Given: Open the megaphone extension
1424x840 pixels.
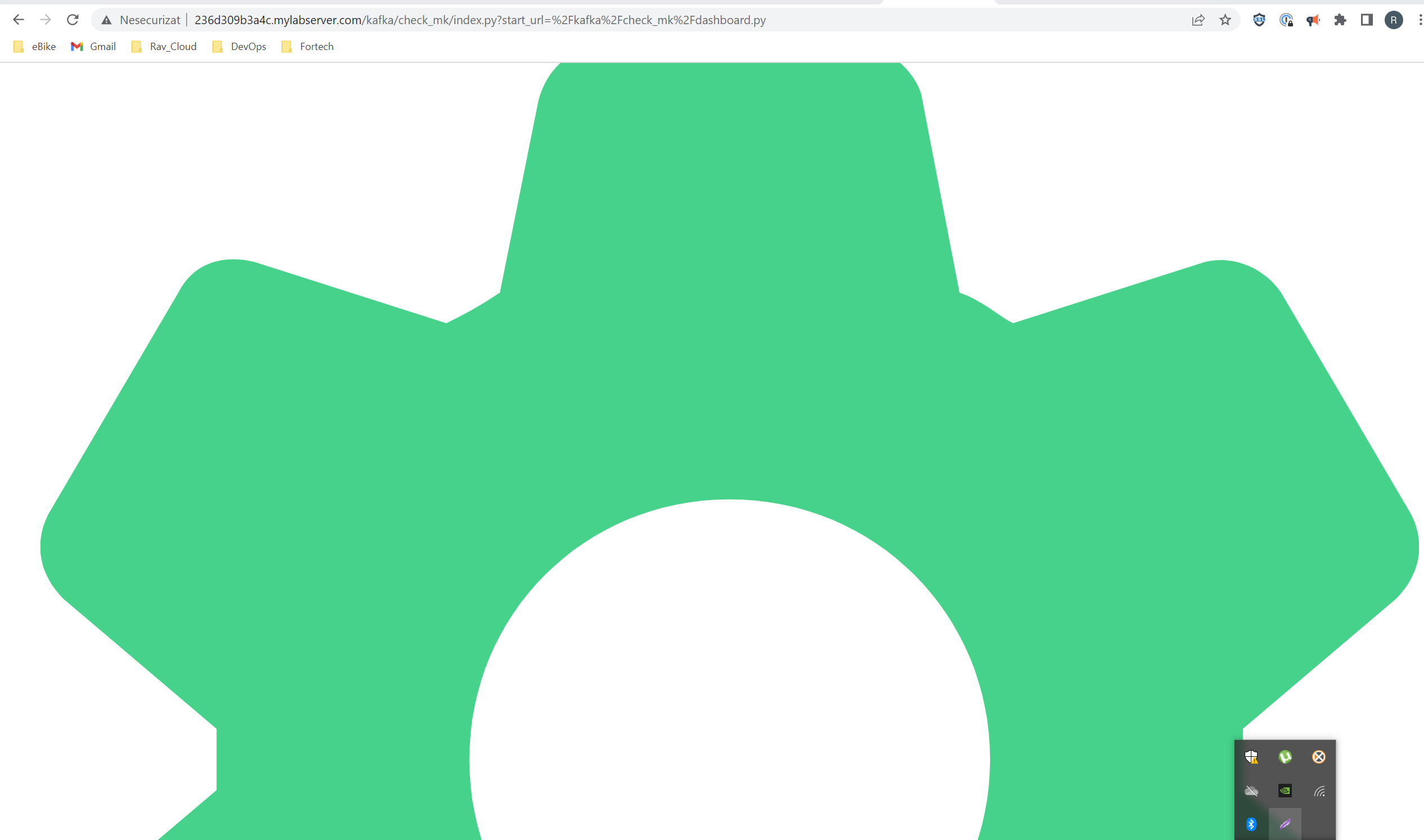Looking at the screenshot, I should coord(1313,20).
